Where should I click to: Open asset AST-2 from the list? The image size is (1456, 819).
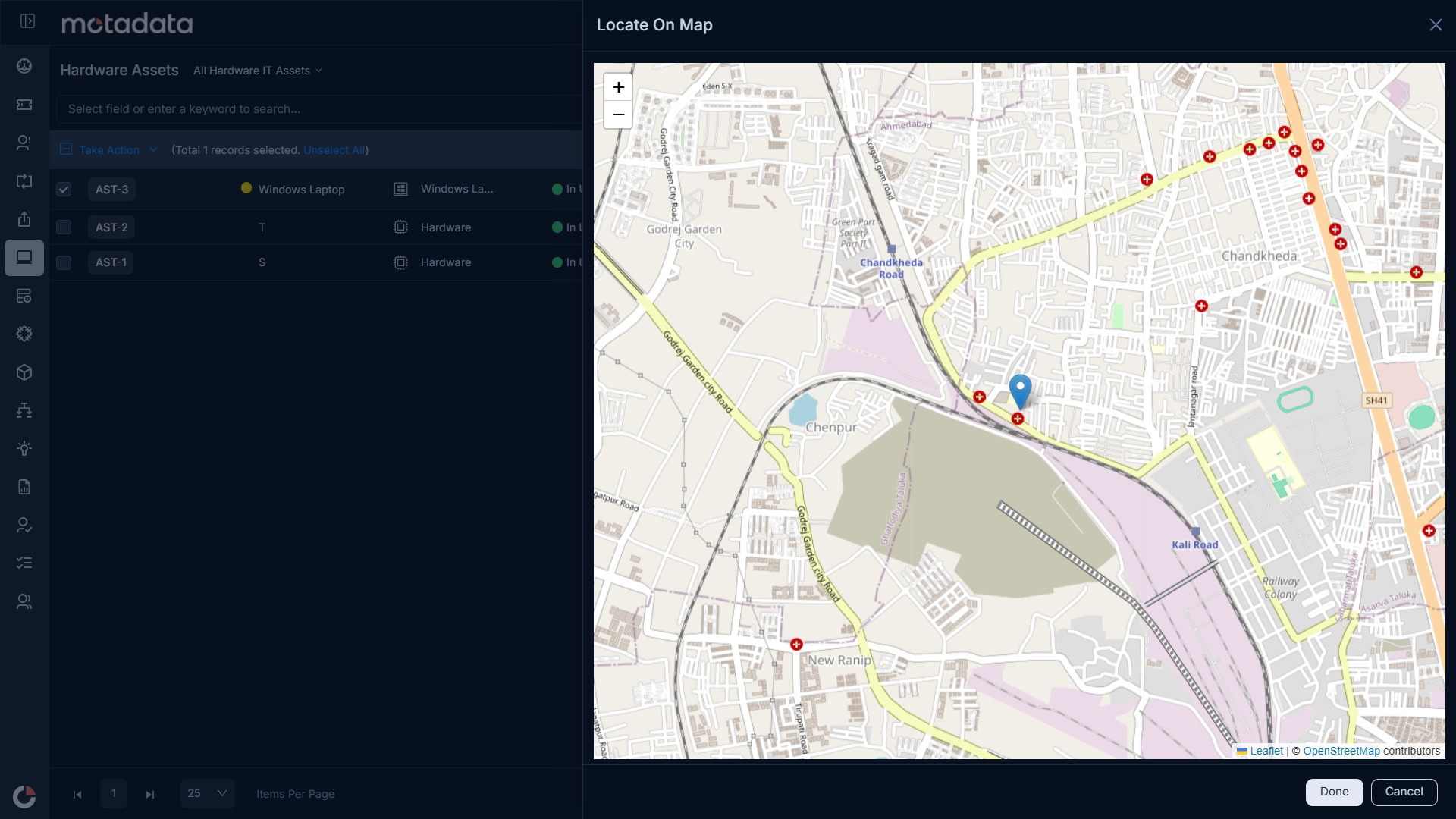click(111, 227)
